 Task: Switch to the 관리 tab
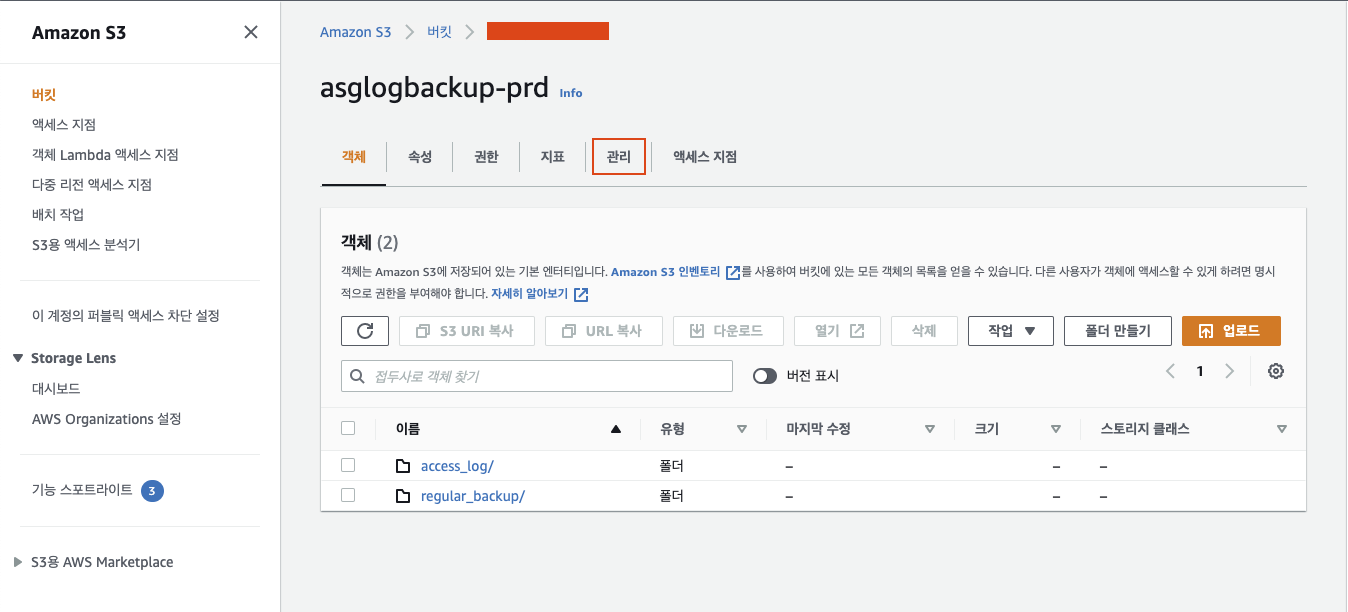click(x=619, y=157)
